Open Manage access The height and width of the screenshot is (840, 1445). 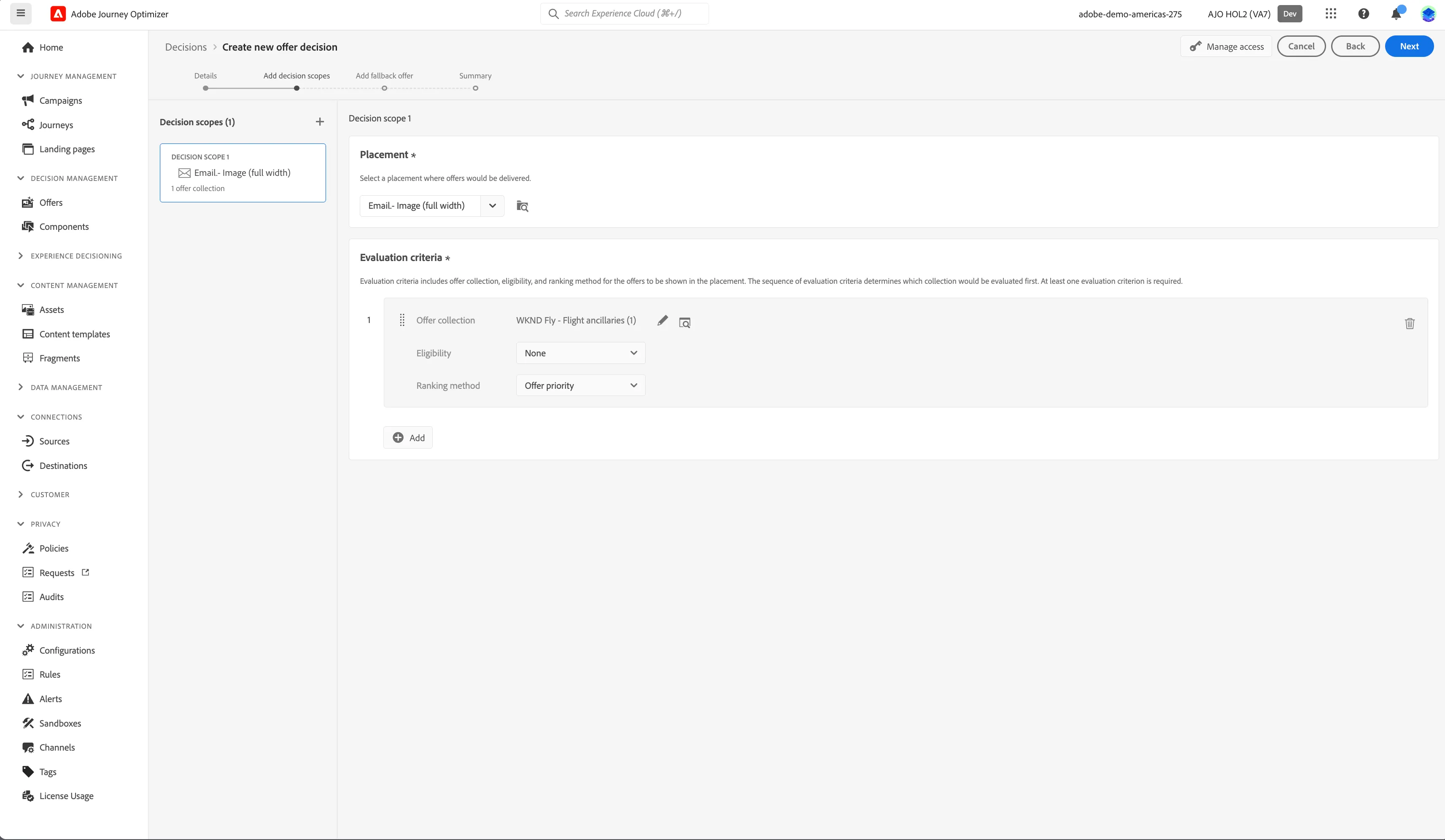pos(1226,46)
